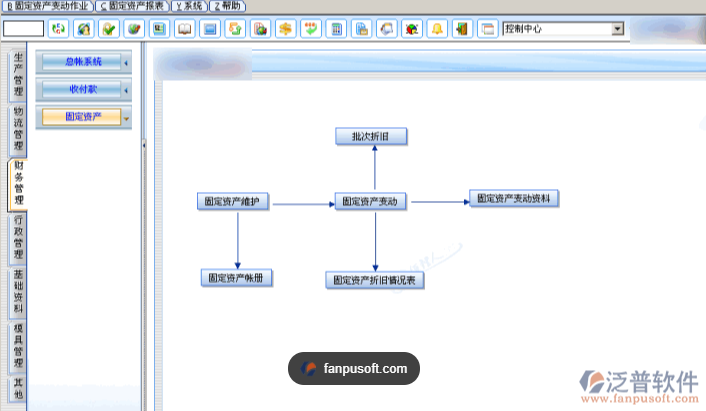Click the 总帐系统 panel button
Screen dimensions: 706x411
coord(81,62)
